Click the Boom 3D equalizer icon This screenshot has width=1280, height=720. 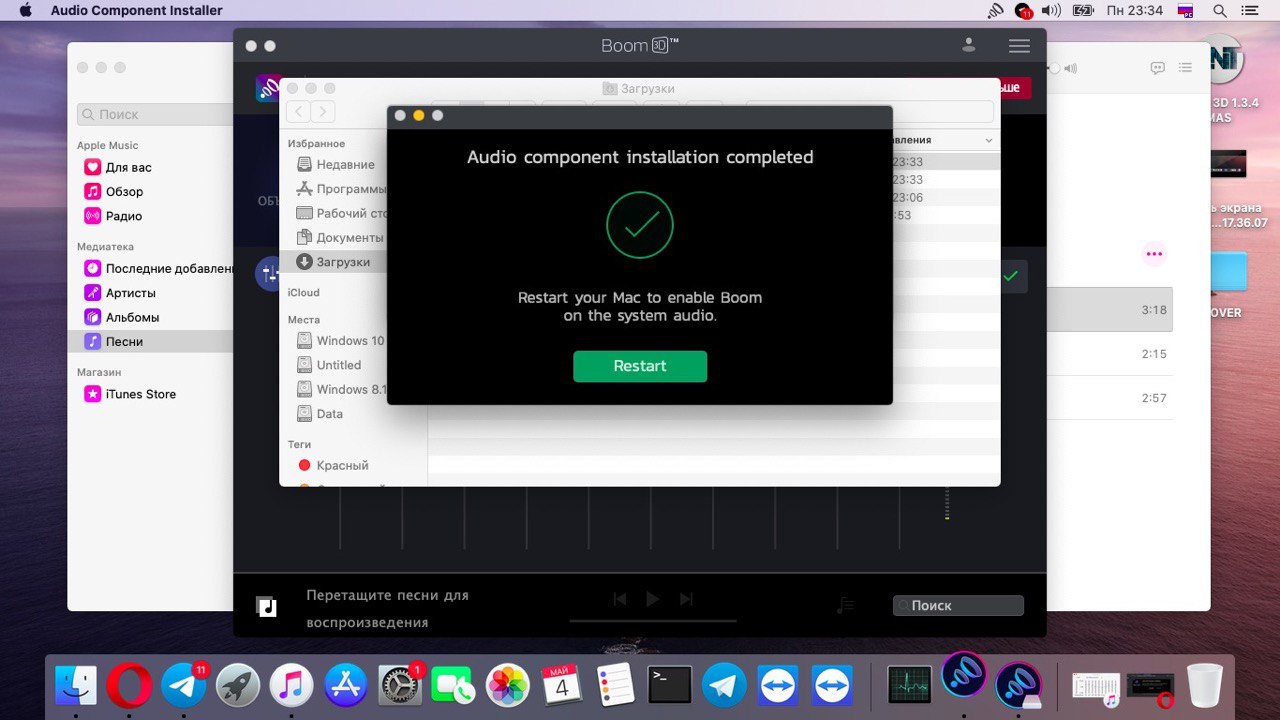coord(268,273)
